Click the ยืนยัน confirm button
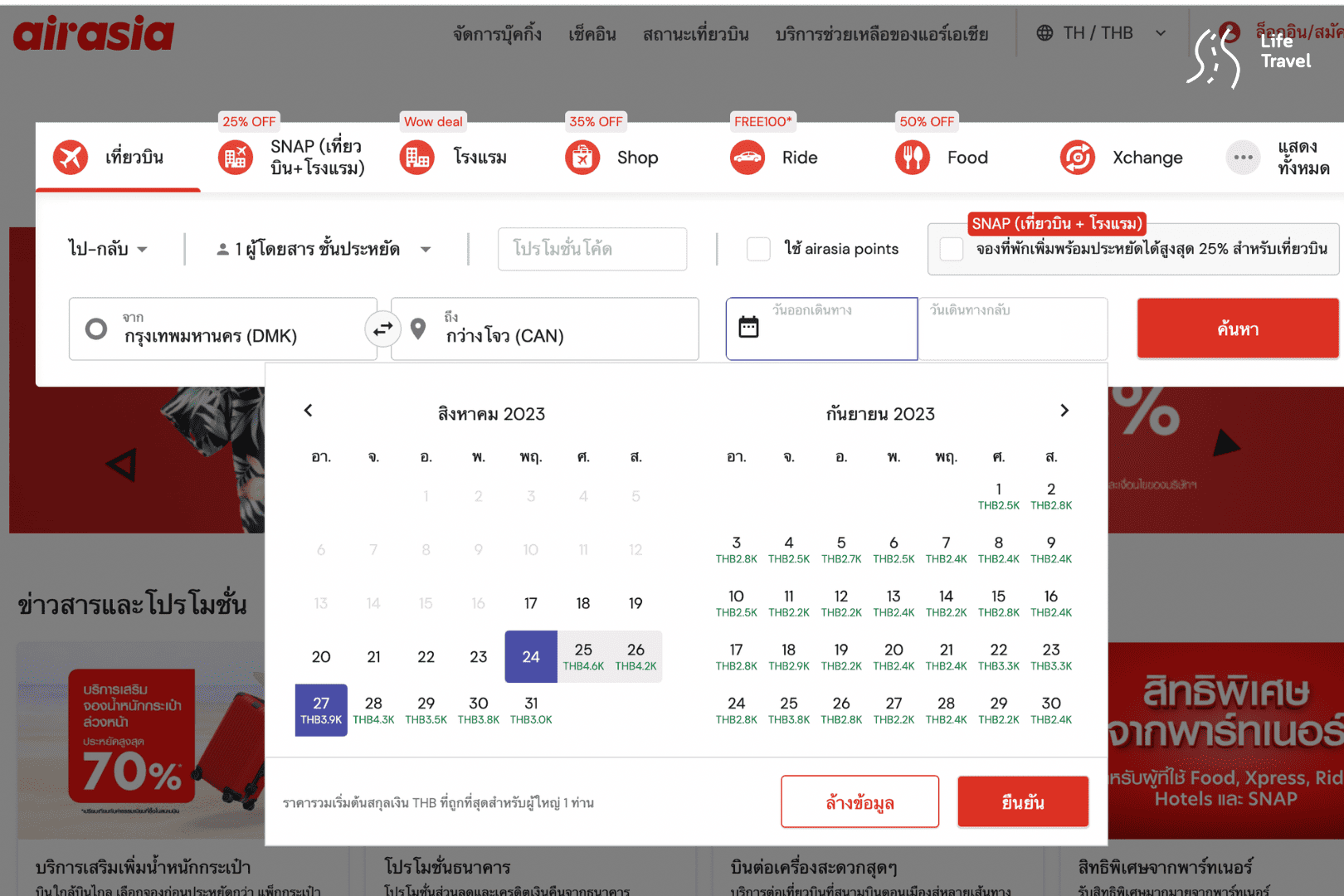This screenshot has height=896, width=1344. click(x=1023, y=801)
